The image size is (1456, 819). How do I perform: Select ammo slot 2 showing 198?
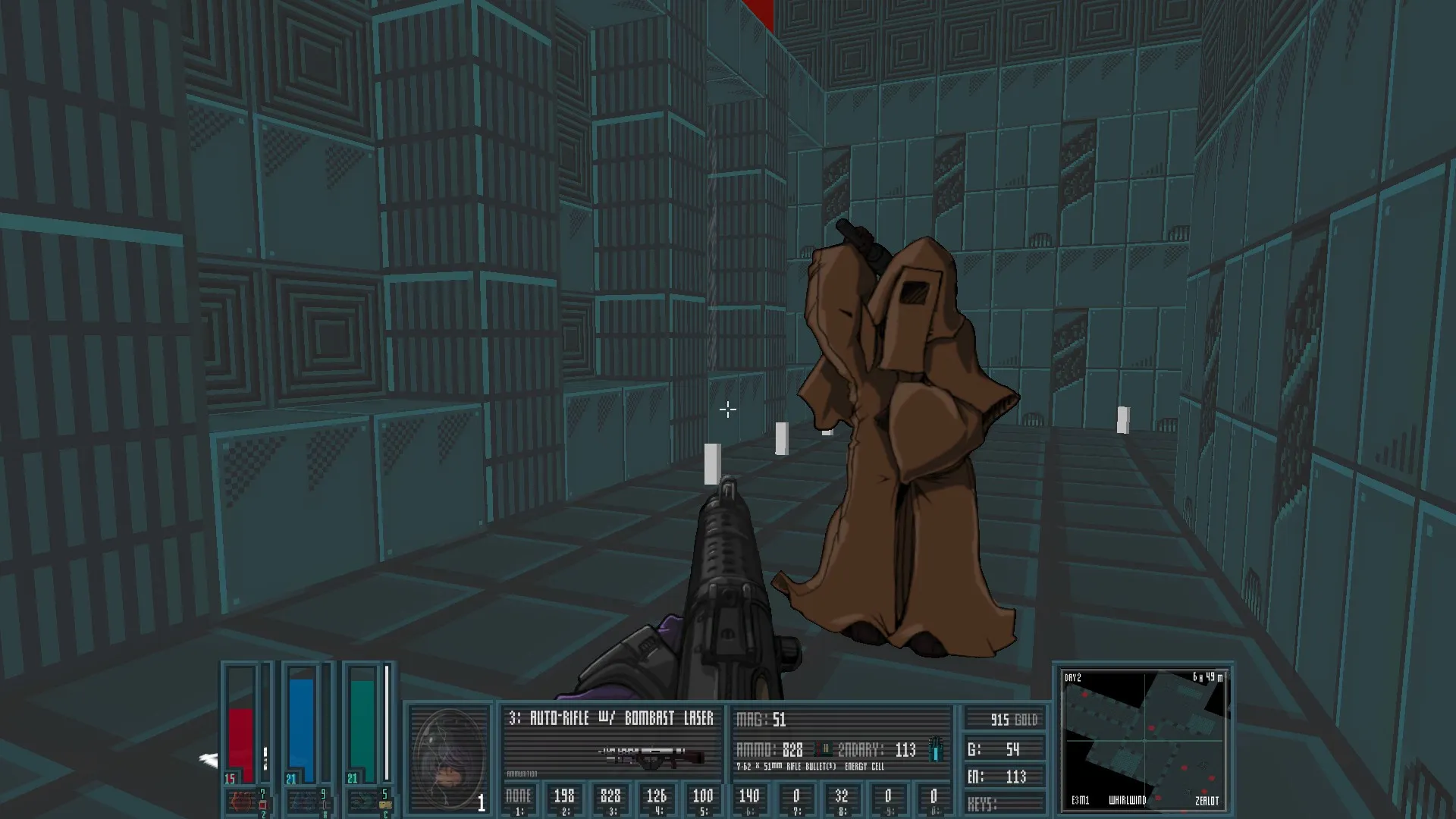coord(564,800)
